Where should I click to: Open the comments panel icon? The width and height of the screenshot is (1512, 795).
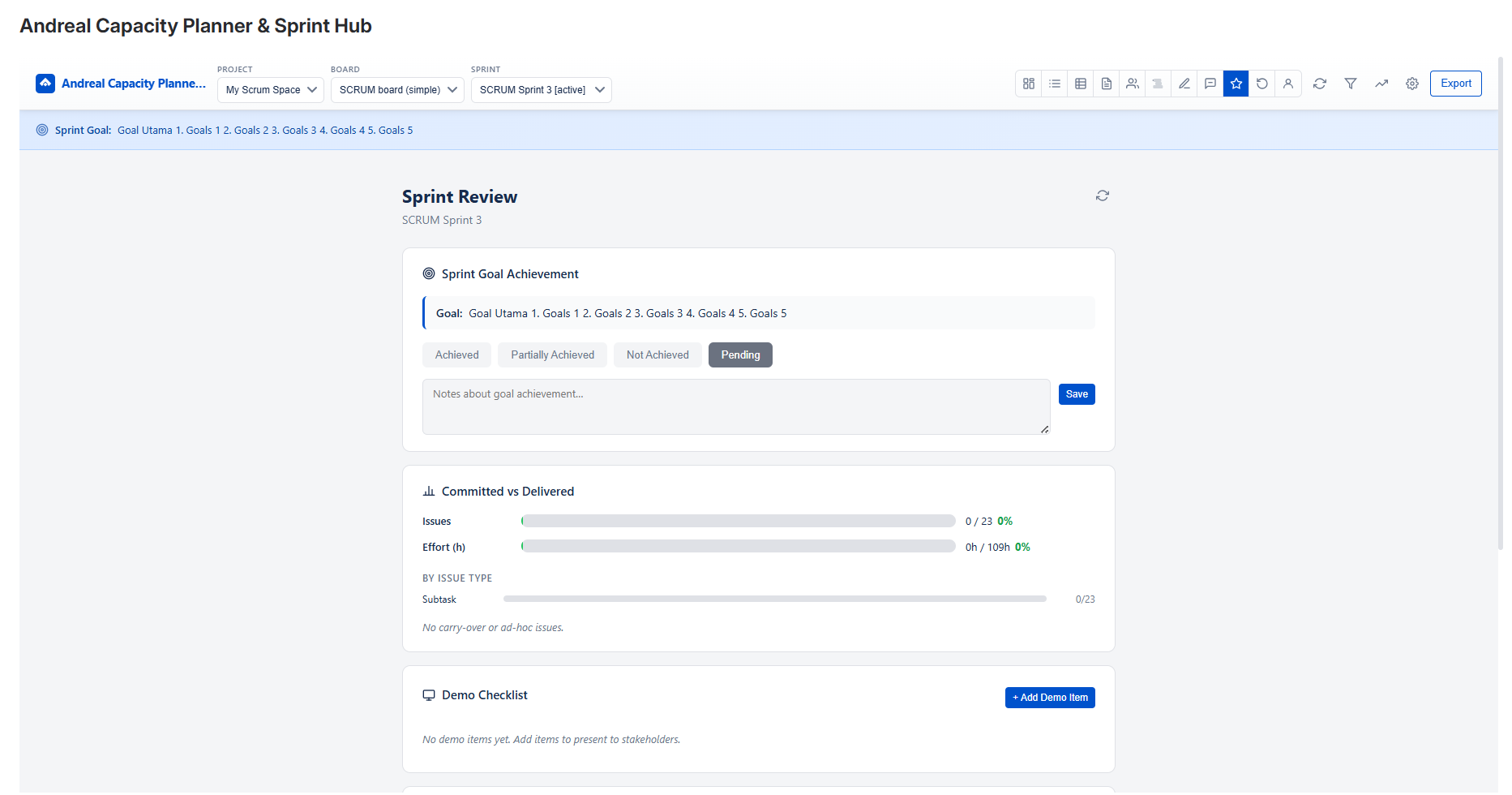click(x=1210, y=84)
